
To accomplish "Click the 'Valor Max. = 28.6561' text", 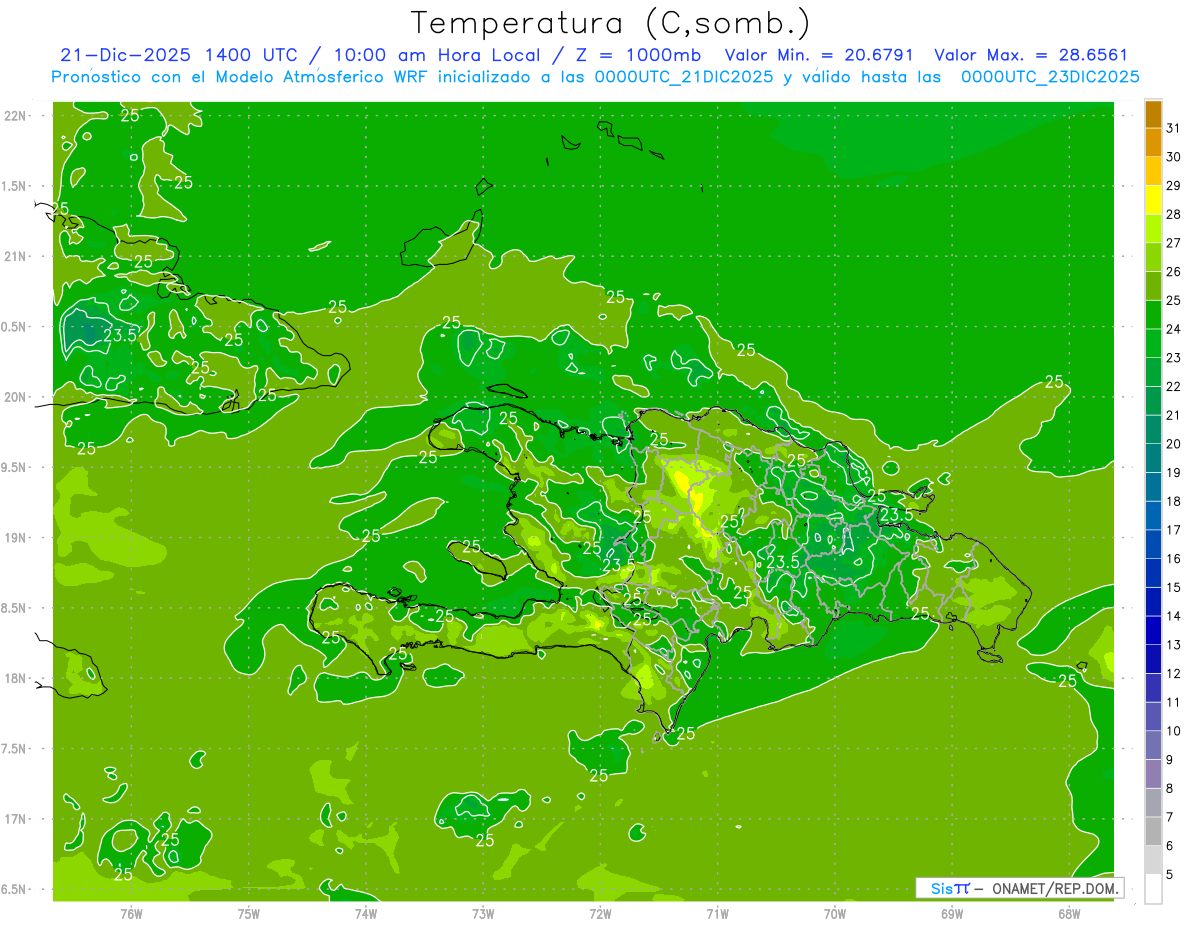I will click(1031, 55).
